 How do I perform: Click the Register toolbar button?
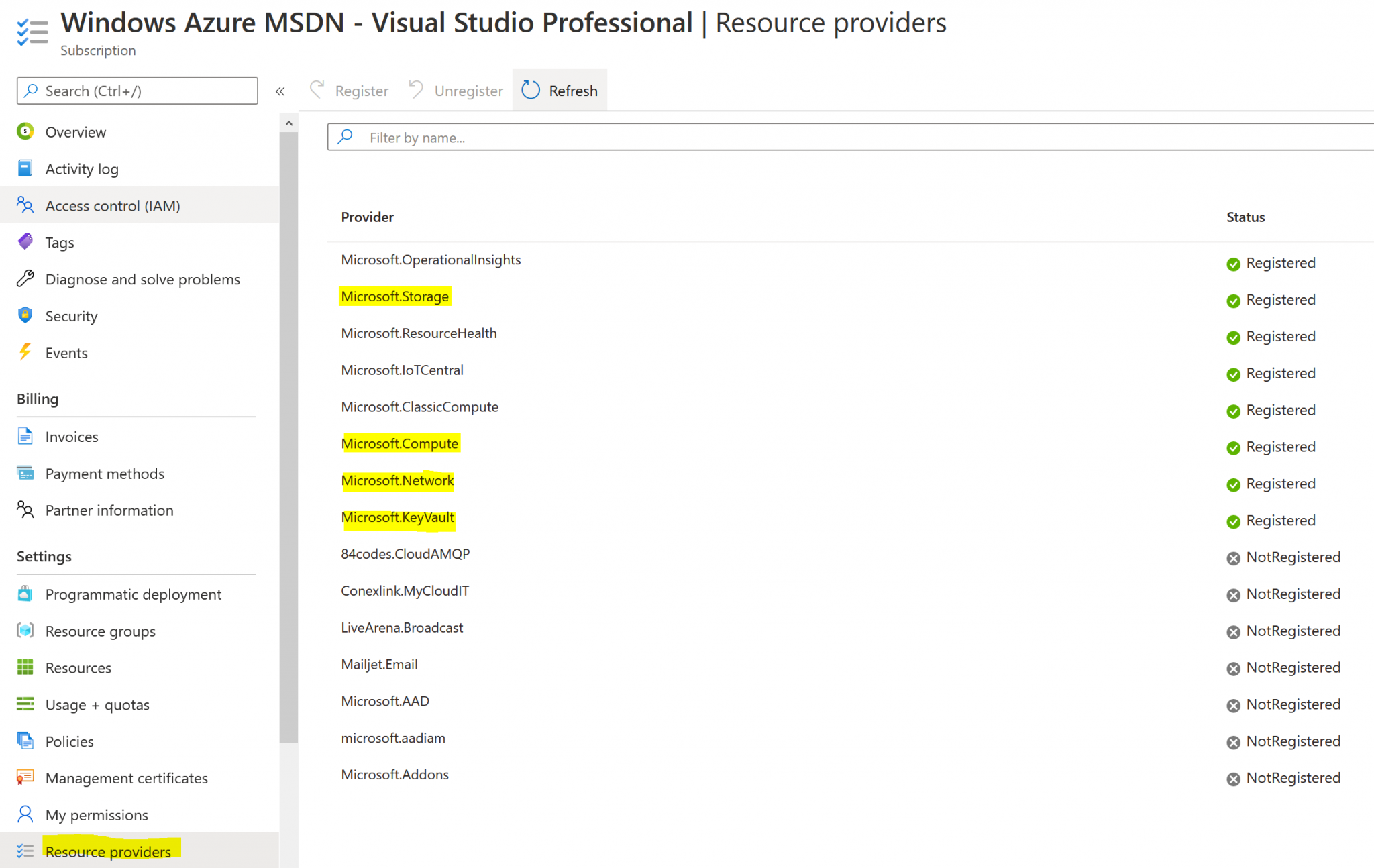349,90
